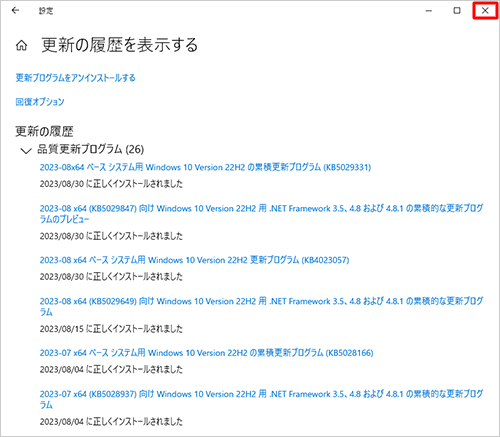
Task: Open the KB5029331 cumulative update link
Action: (205, 167)
